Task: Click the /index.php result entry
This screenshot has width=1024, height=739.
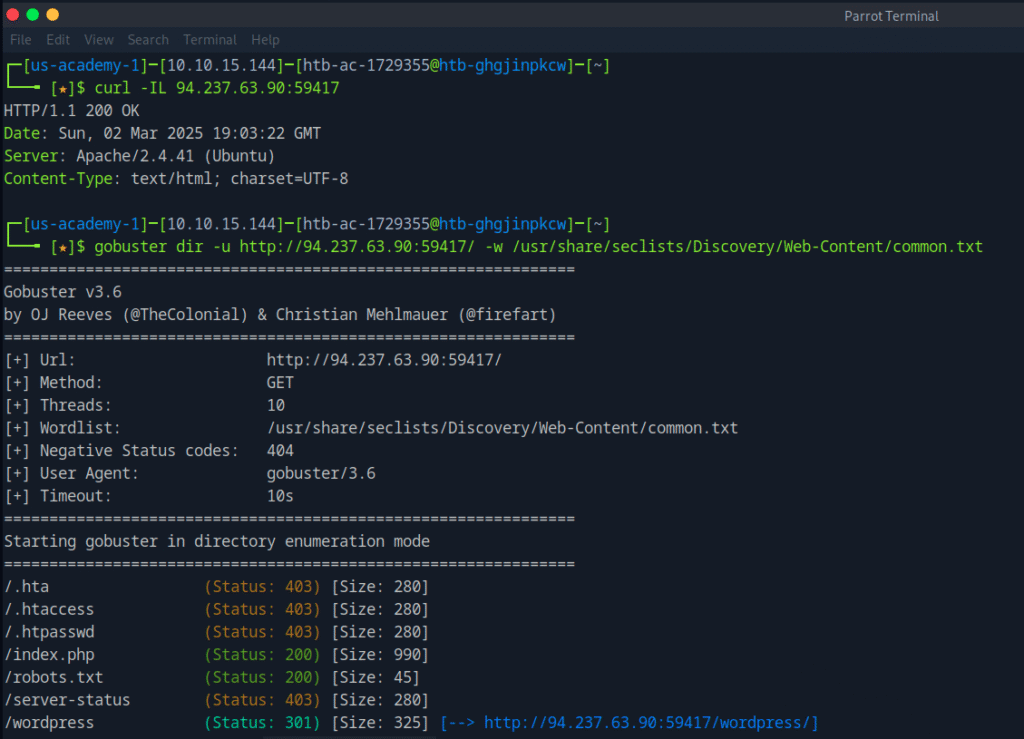Action: pyautogui.click(x=49, y=655)
